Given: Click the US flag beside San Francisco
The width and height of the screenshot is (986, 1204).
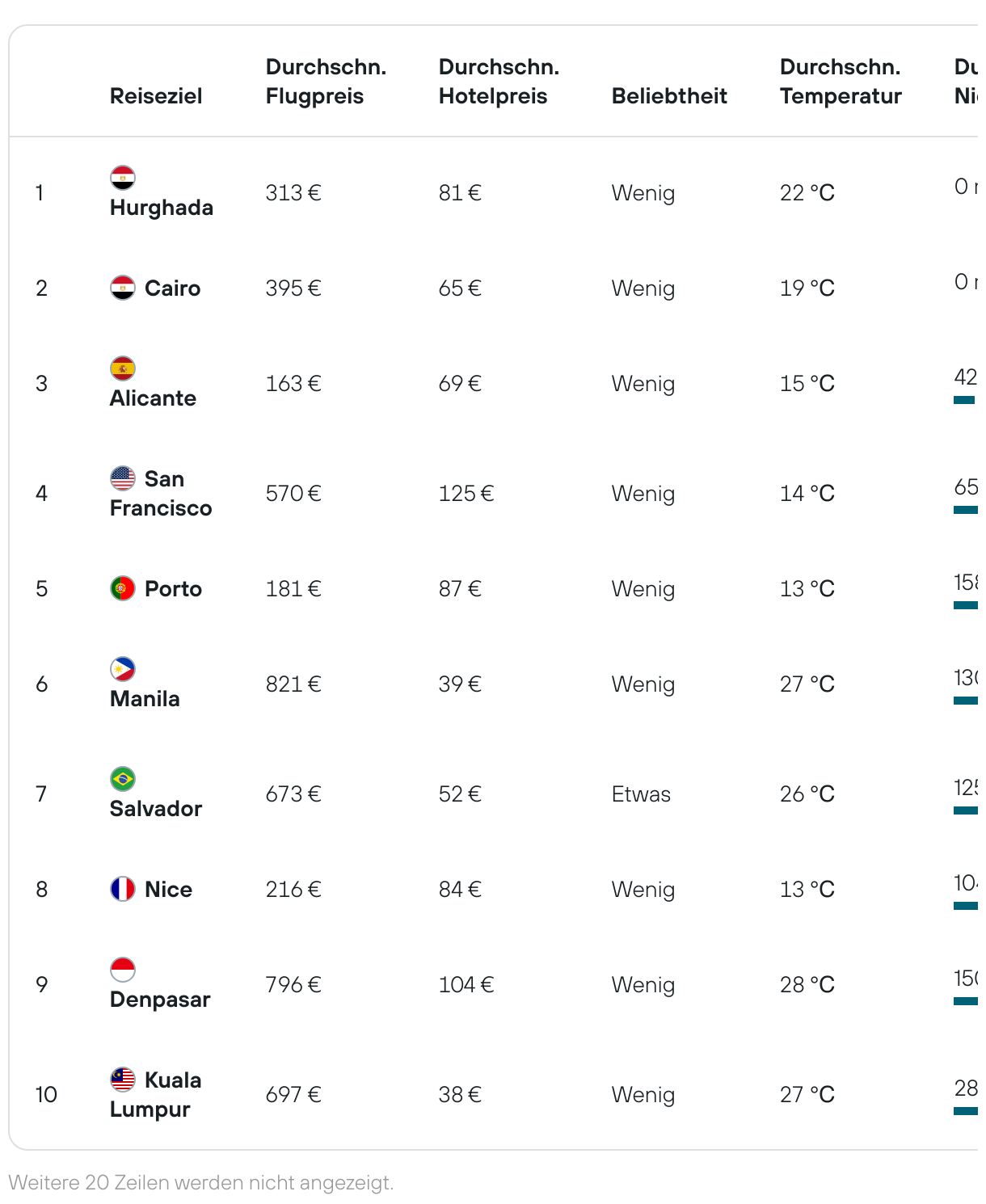Looking at the screenshot, I should tap(123, 478).
